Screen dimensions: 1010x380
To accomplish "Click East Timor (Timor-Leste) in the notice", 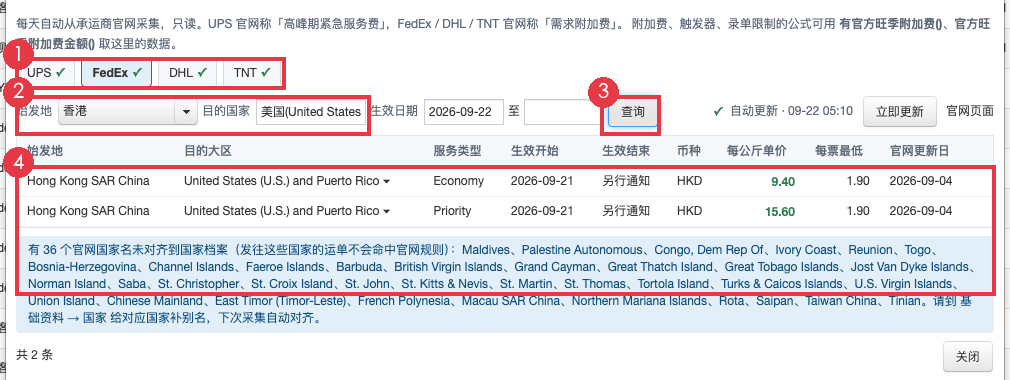I will click(x=281, y=301).
